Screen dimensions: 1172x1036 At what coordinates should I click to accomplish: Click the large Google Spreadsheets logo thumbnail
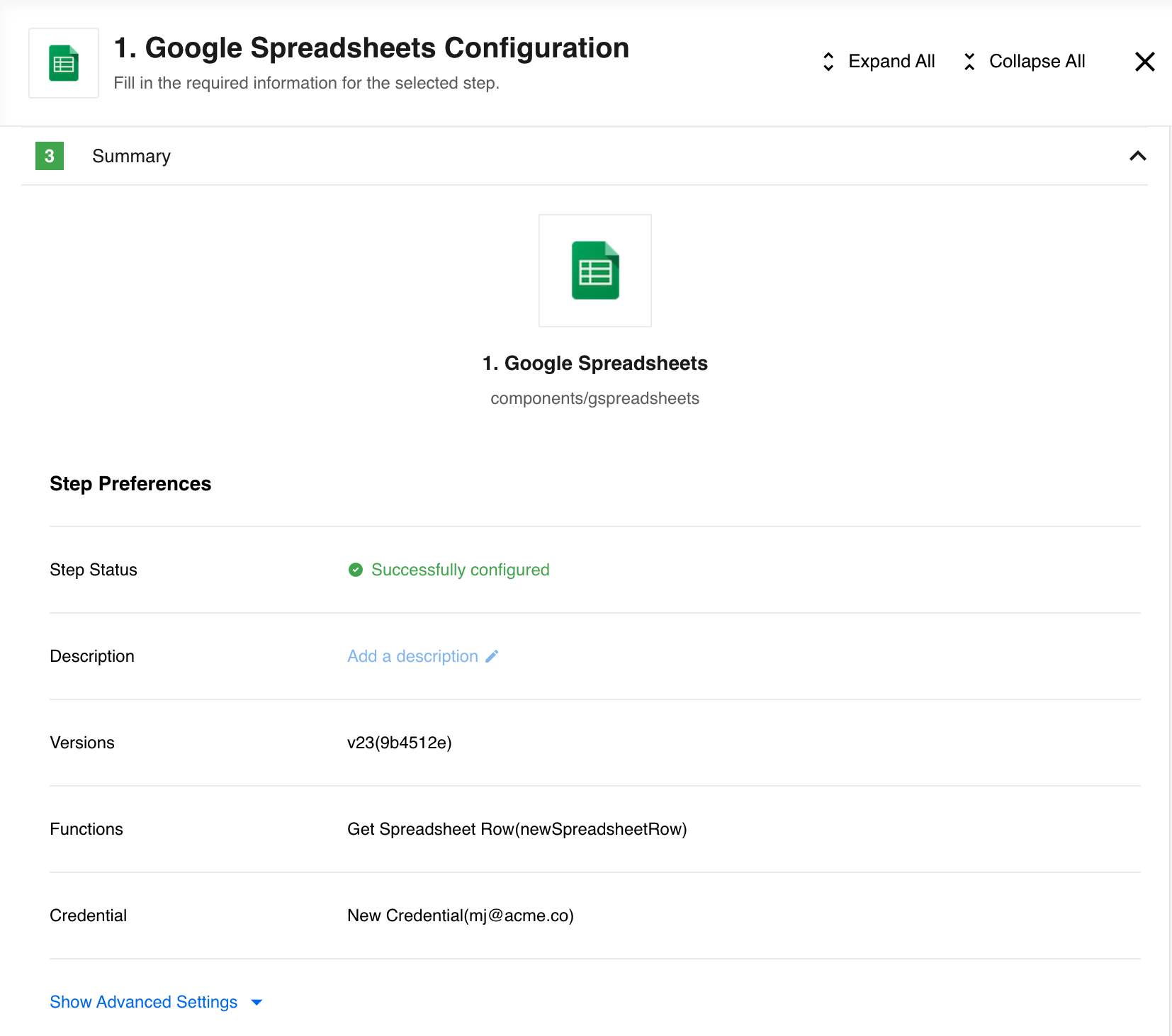point(595,271)
